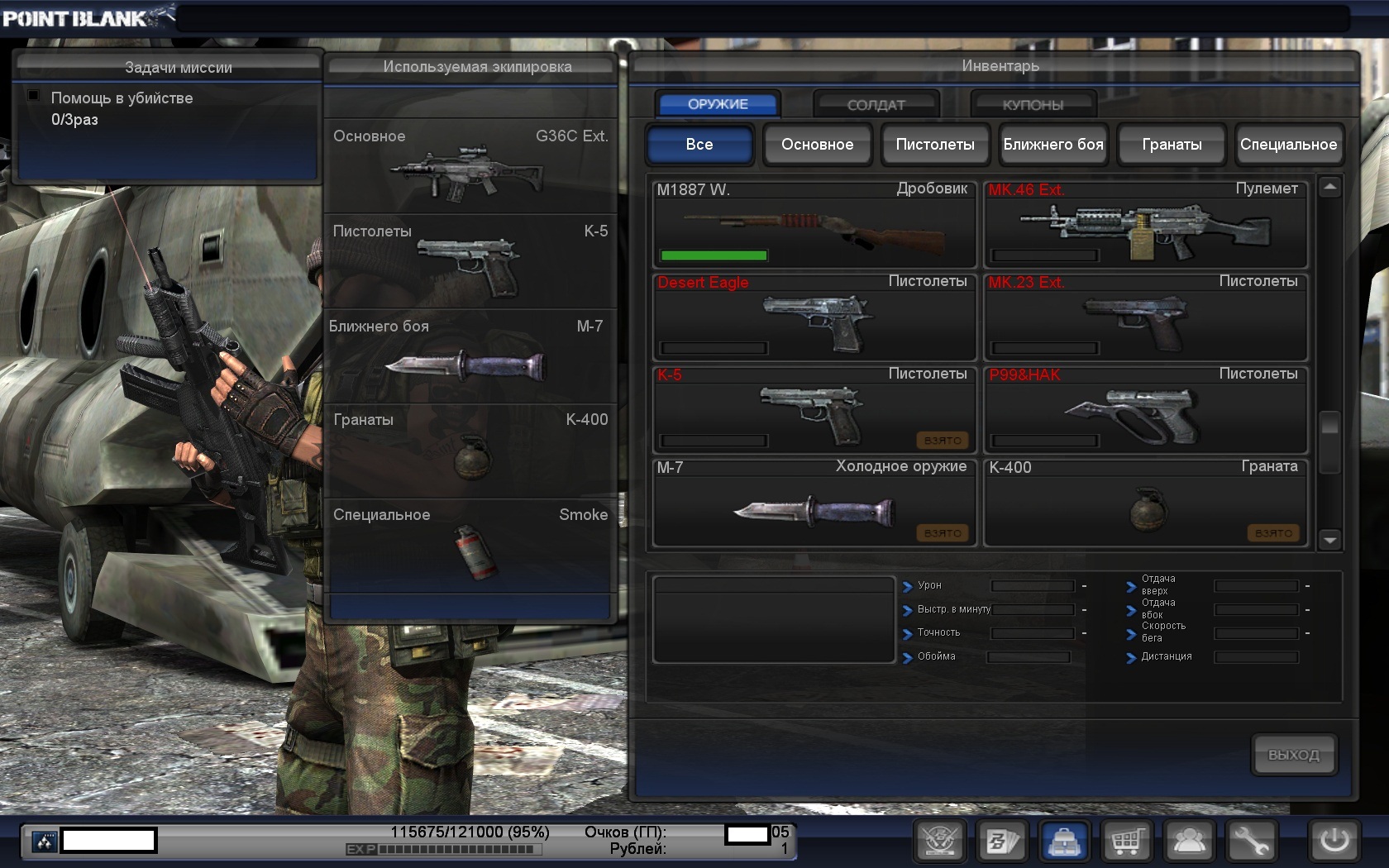Select the Desert Eagle pistol item
This screenshot has width=1389, height=868.
[814, 318]
